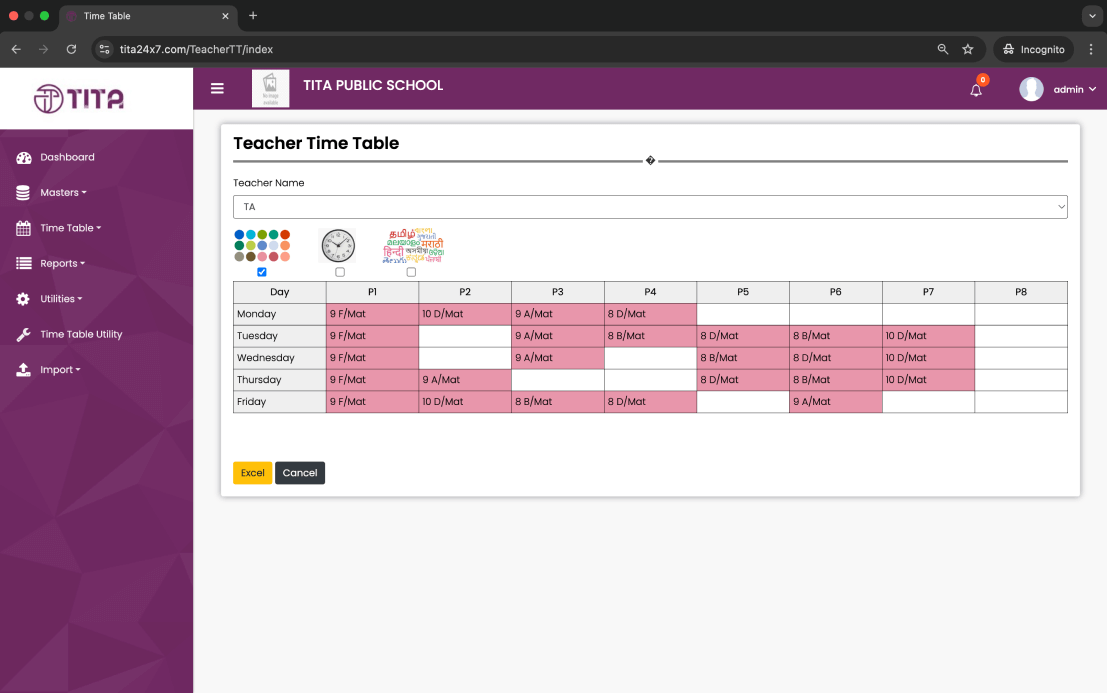Click the site information icon in the address bar
Image resolution: width=1107 pixels, height=693 pixels.
coord(104,49)
